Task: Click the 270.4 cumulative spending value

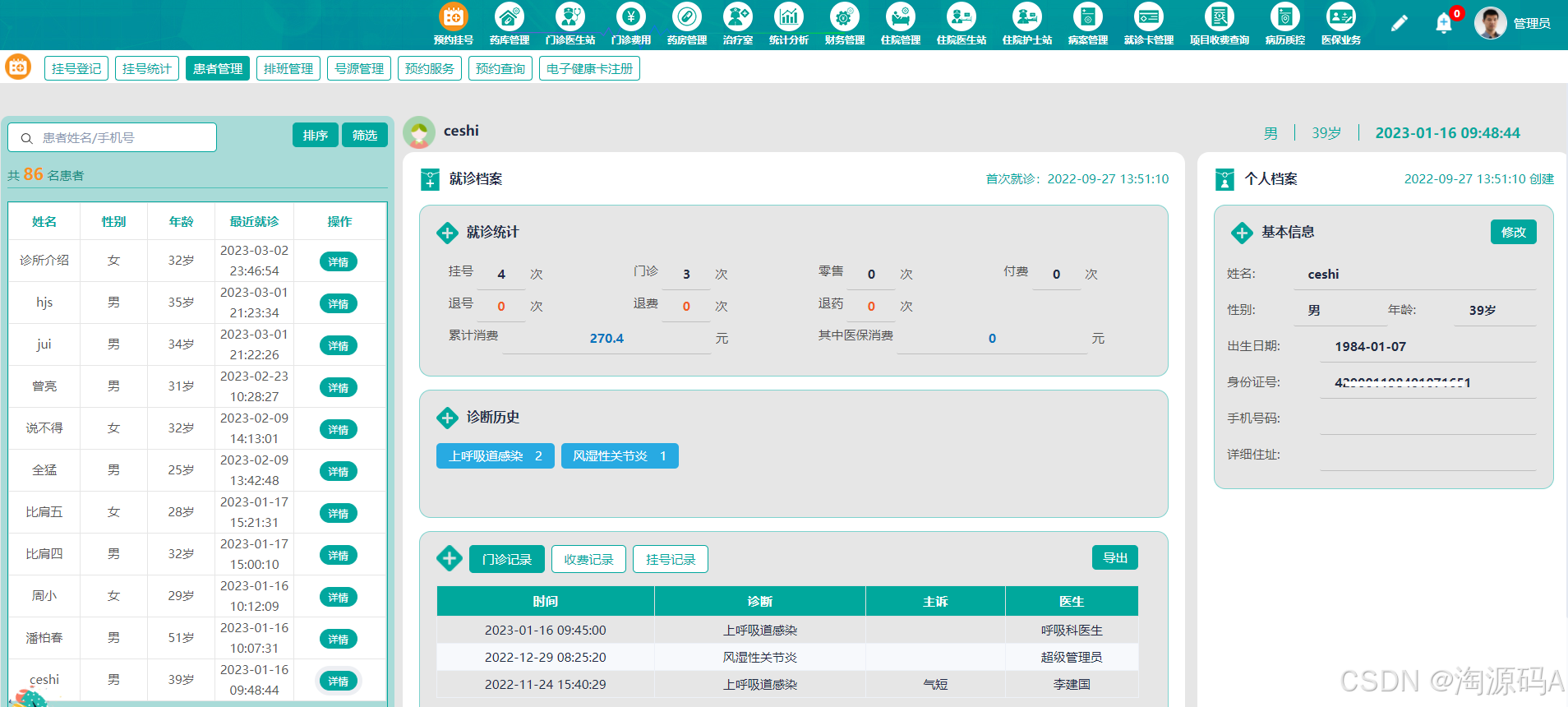Action: pos(606,338)
